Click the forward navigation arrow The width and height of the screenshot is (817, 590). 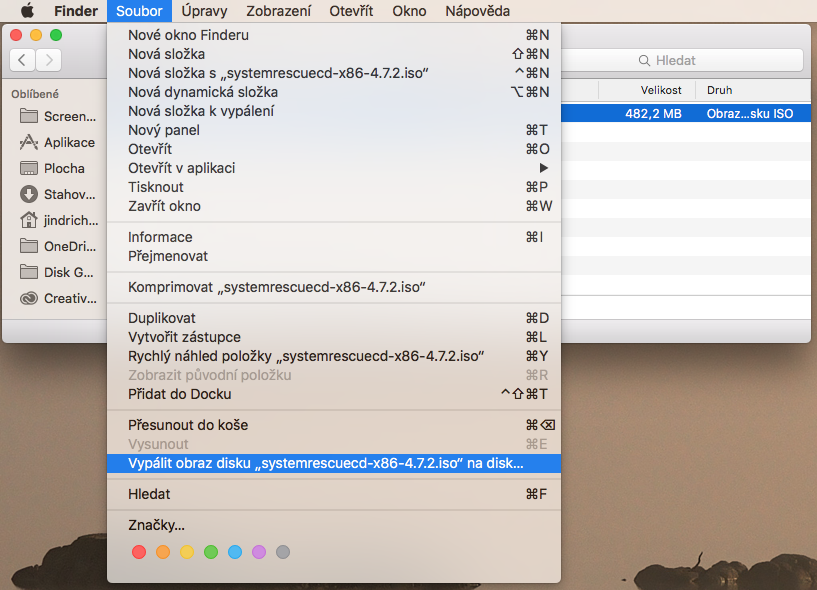[x=48, y=60]
